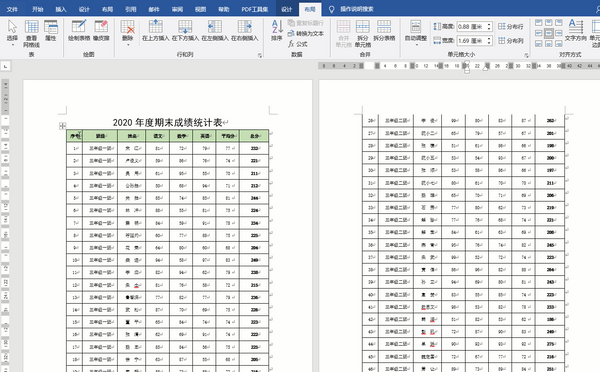
Task: Click the 宽度 column width icon
Action: (x=437, y=41)
